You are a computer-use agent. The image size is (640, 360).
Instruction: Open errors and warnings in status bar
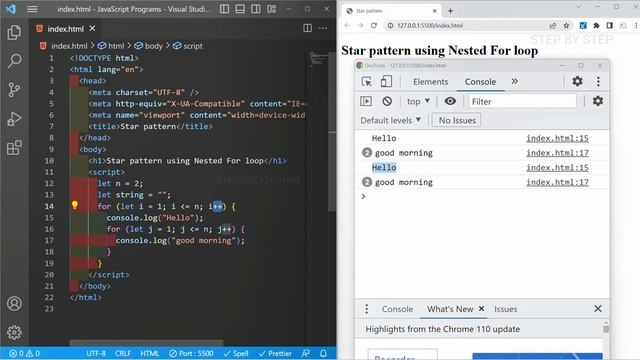click(24, 353)
